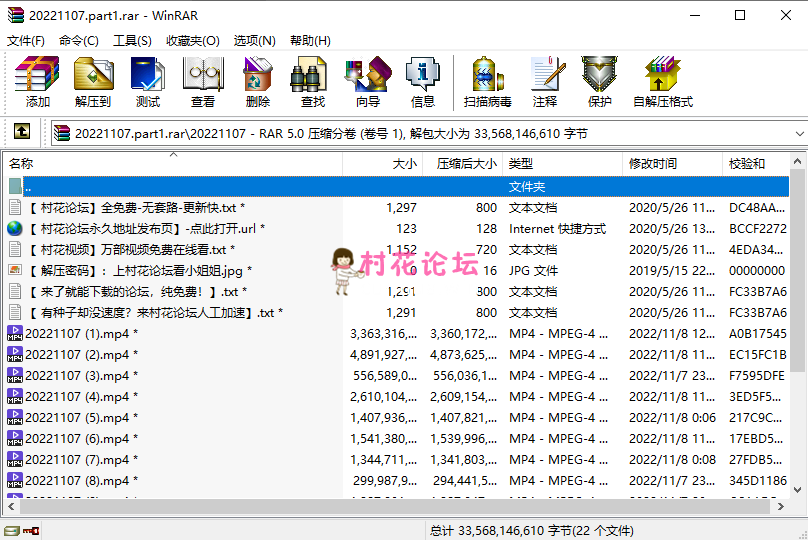Click the Protect (保护) shield icon
The height and width of the screenshot is (540, 808).
pyautogui.click(x=599, y=81)
